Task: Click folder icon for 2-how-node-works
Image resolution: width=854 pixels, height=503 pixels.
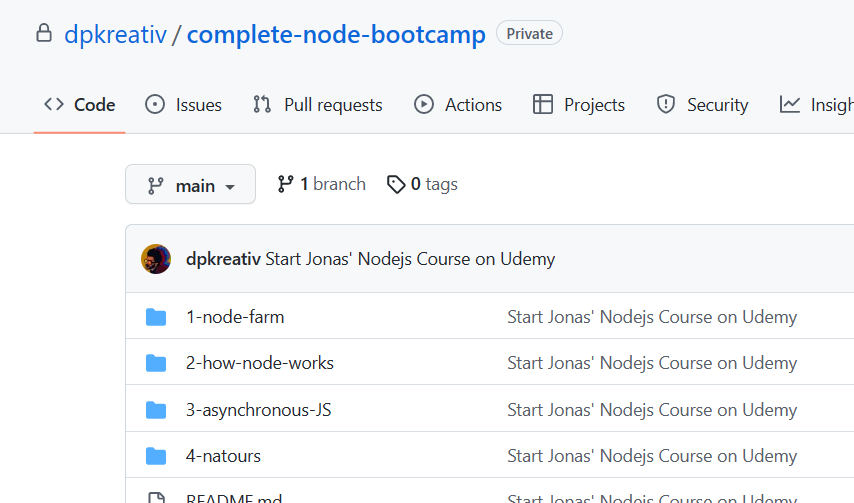Action: click(x=156, y=363)
